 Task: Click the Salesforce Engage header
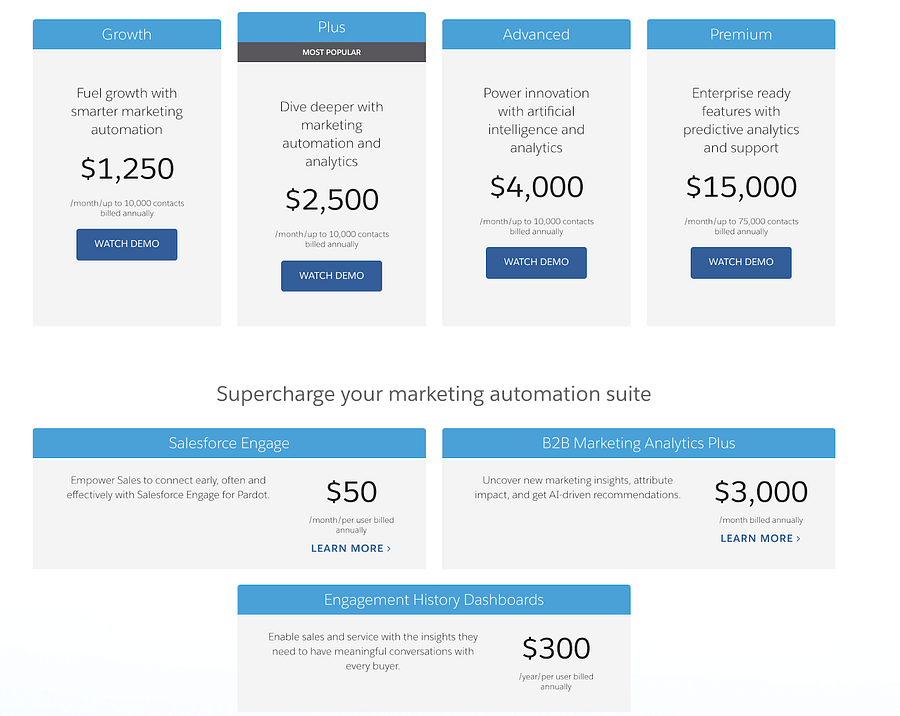point(229,443)
